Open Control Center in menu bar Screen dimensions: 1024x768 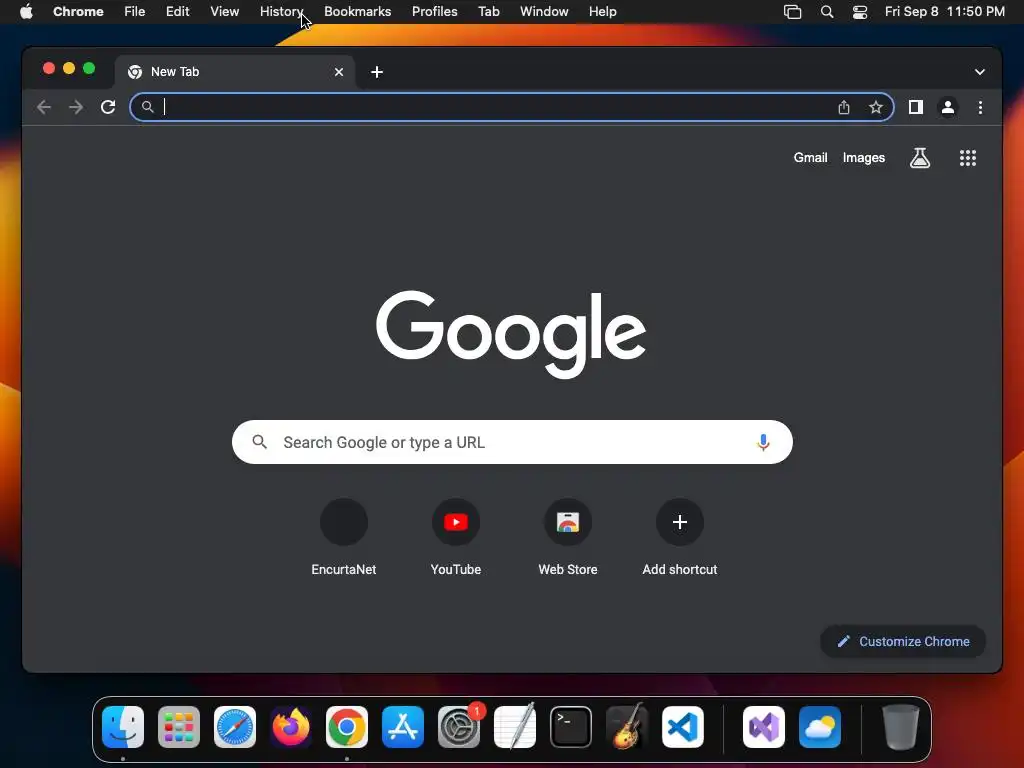pos(859,12)
